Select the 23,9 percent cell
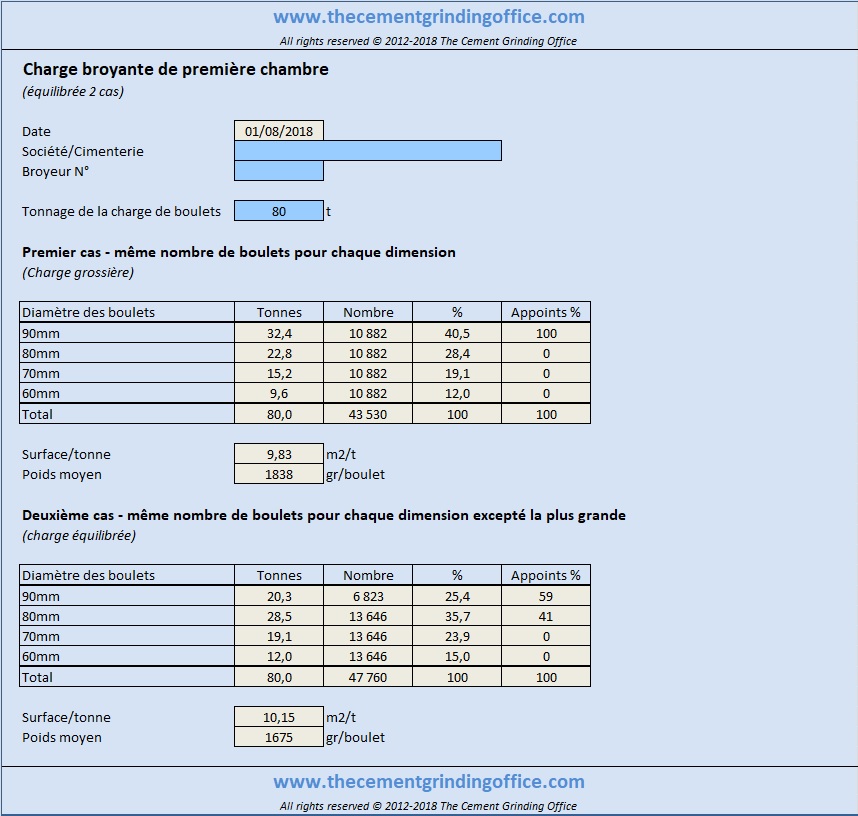858x816 pixels. coord(457,636)
